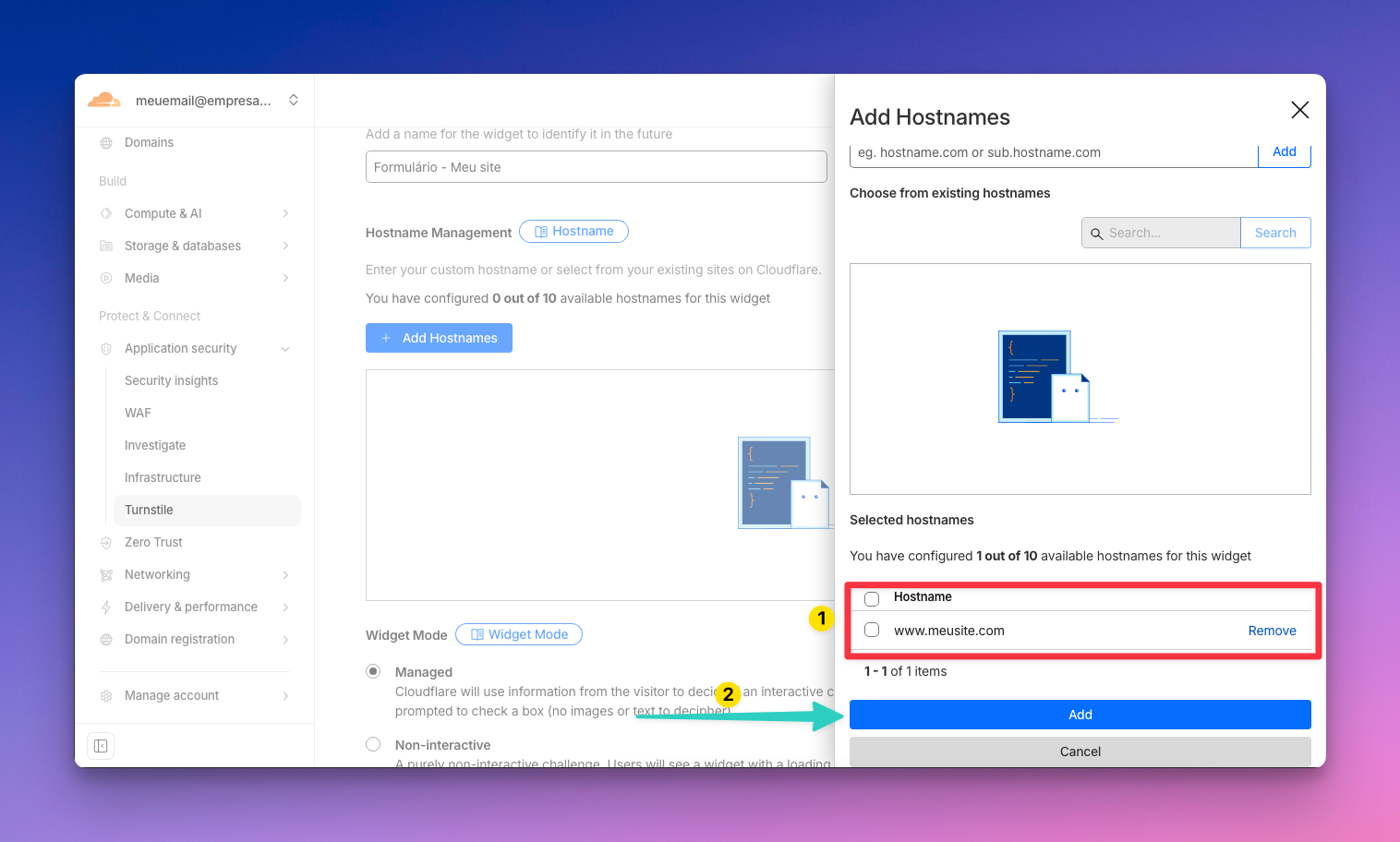Remove the www.meusite.com hostname
Image resolution: width=1400 pixels, height=842 pixels.
click(x=1272, y=631)
